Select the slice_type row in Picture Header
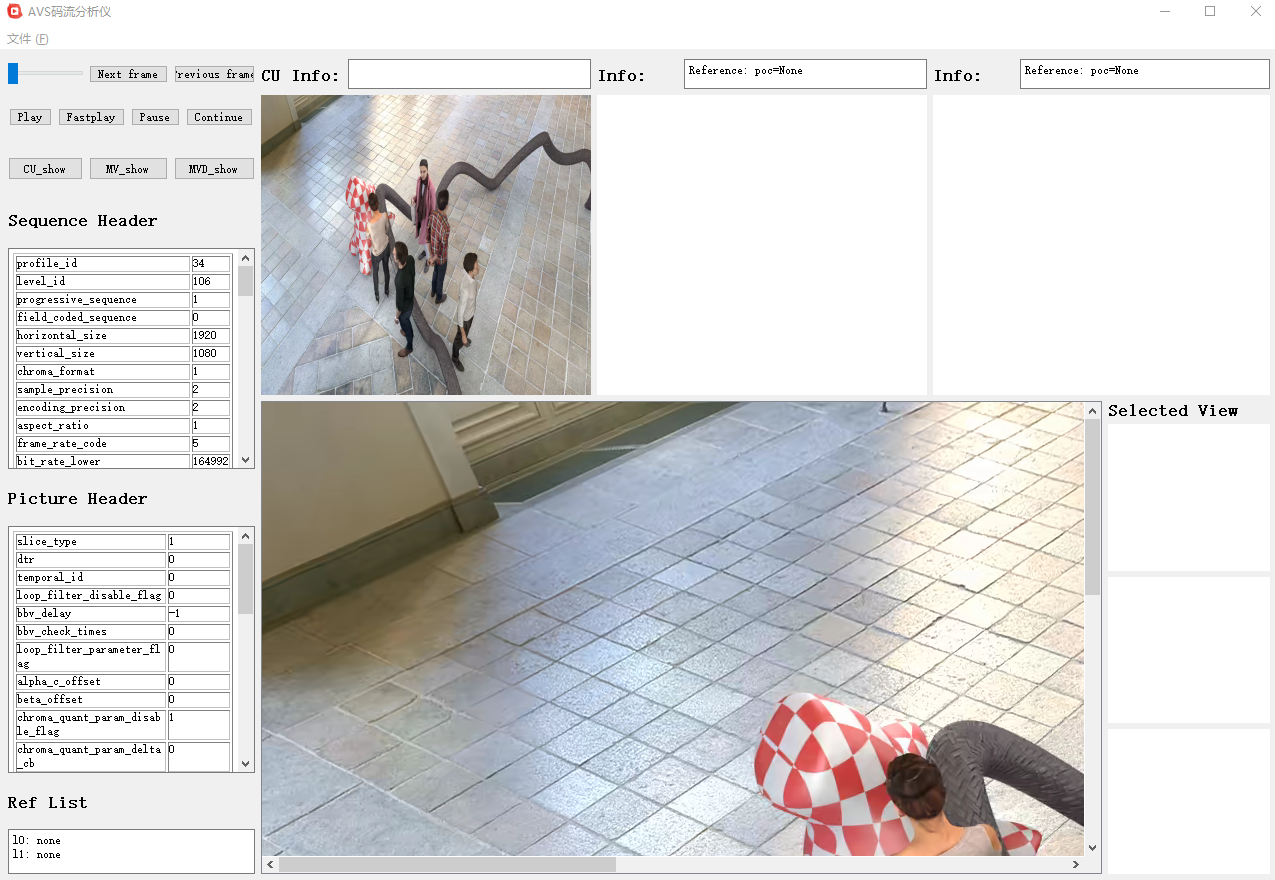 (89, 541)
